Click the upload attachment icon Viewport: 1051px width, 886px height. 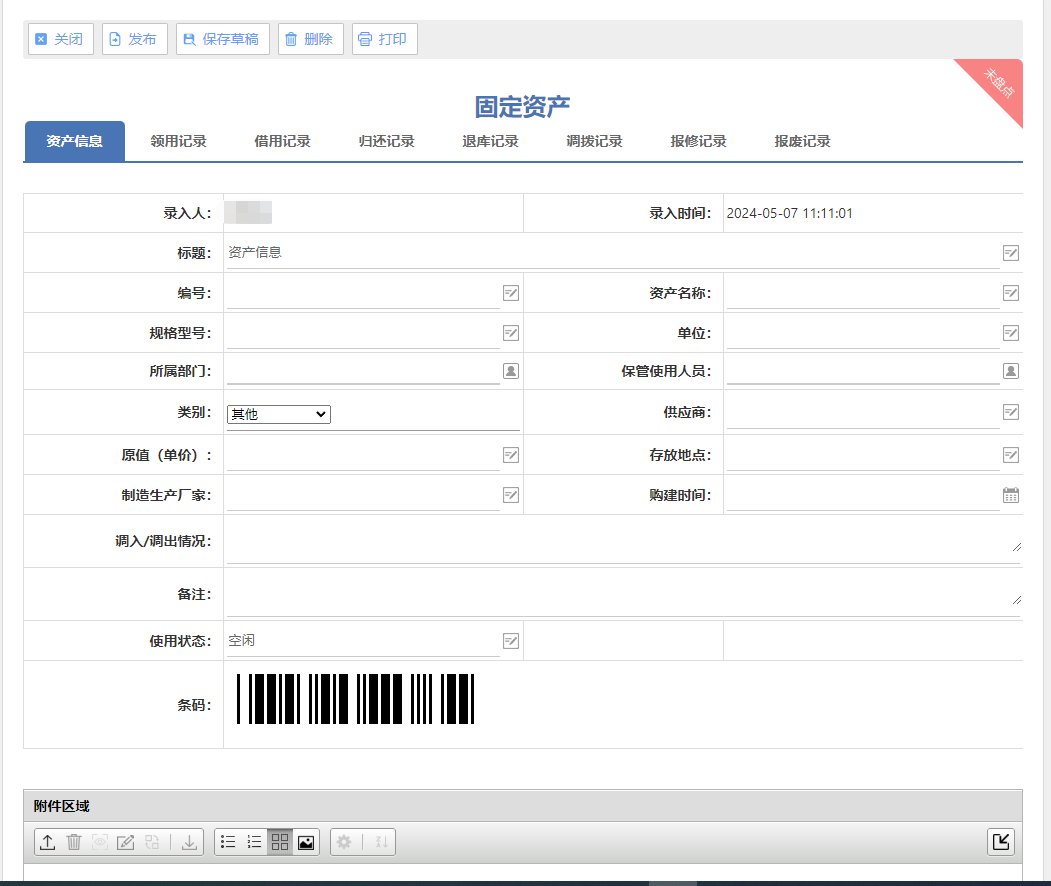47,842
